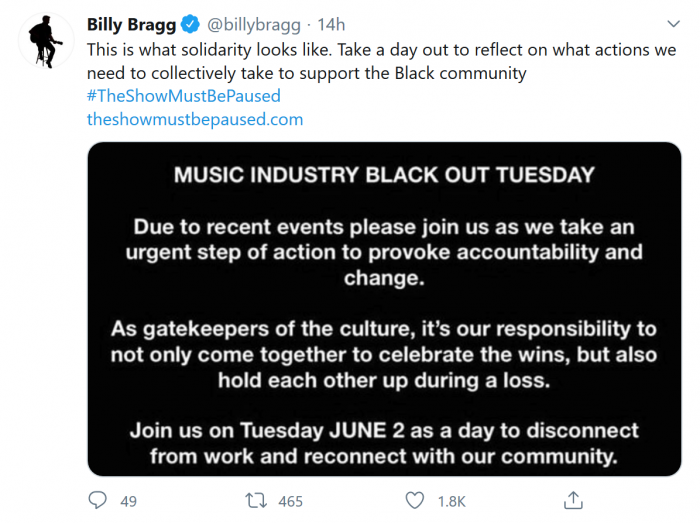Click the "Music Industry Black Out Tuesday" heading
The height and width of the screenshot is (523, 700).
384,175
